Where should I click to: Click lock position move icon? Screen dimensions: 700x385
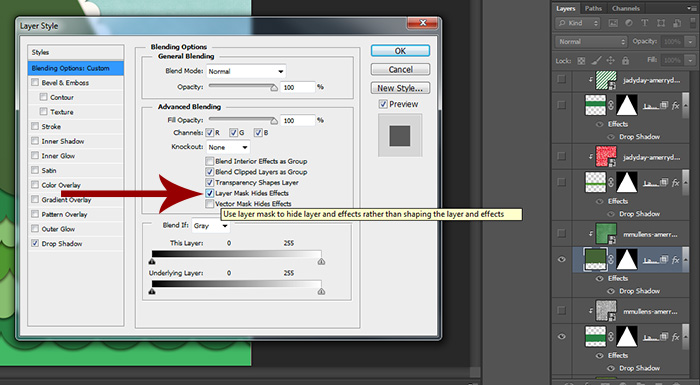pos(611,60)
